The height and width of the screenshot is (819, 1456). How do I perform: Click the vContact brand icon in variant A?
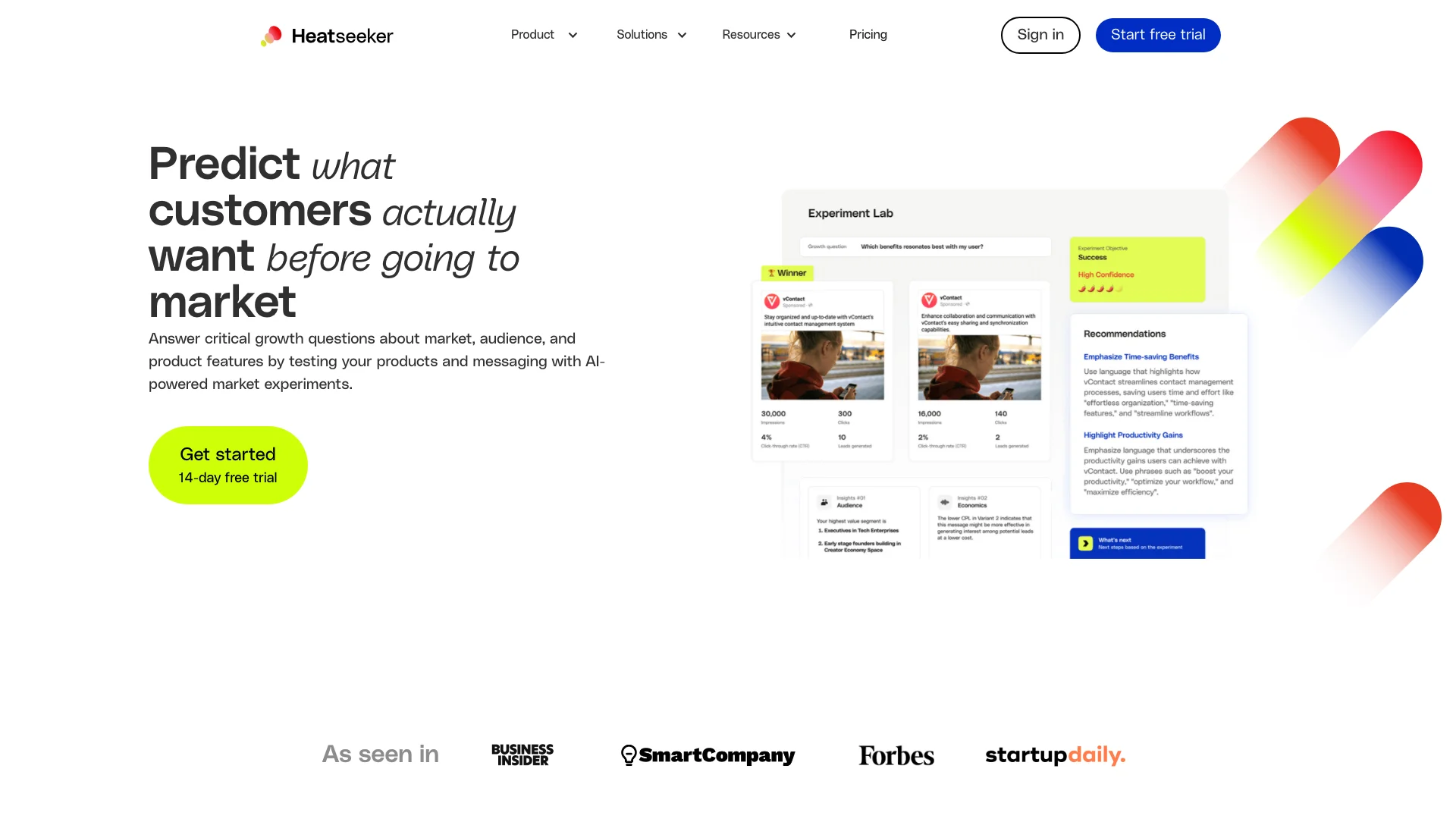[772, 301]
